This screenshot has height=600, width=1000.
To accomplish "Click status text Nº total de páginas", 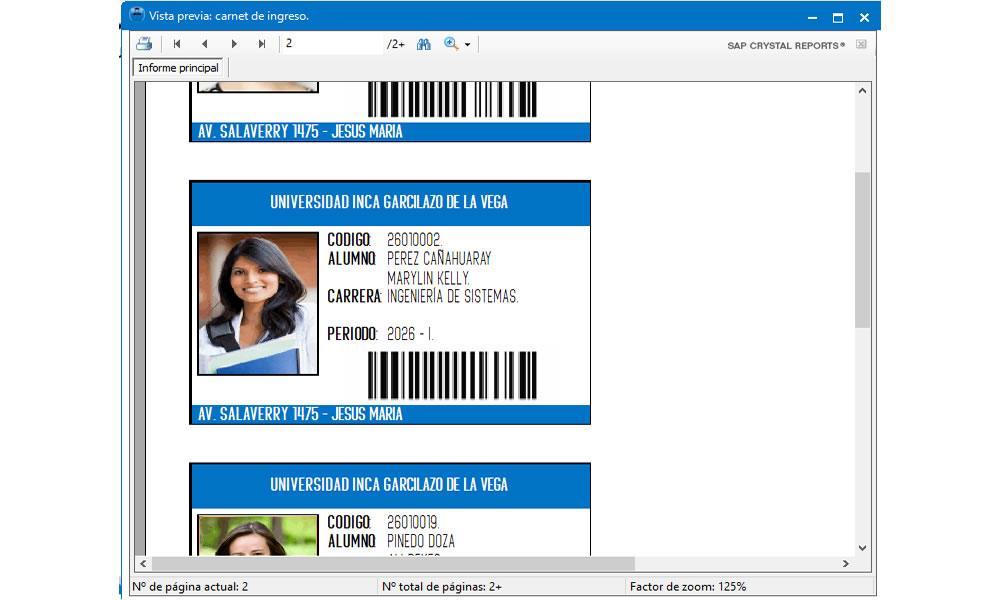I will pyautogui.click(x=441, y=587).
